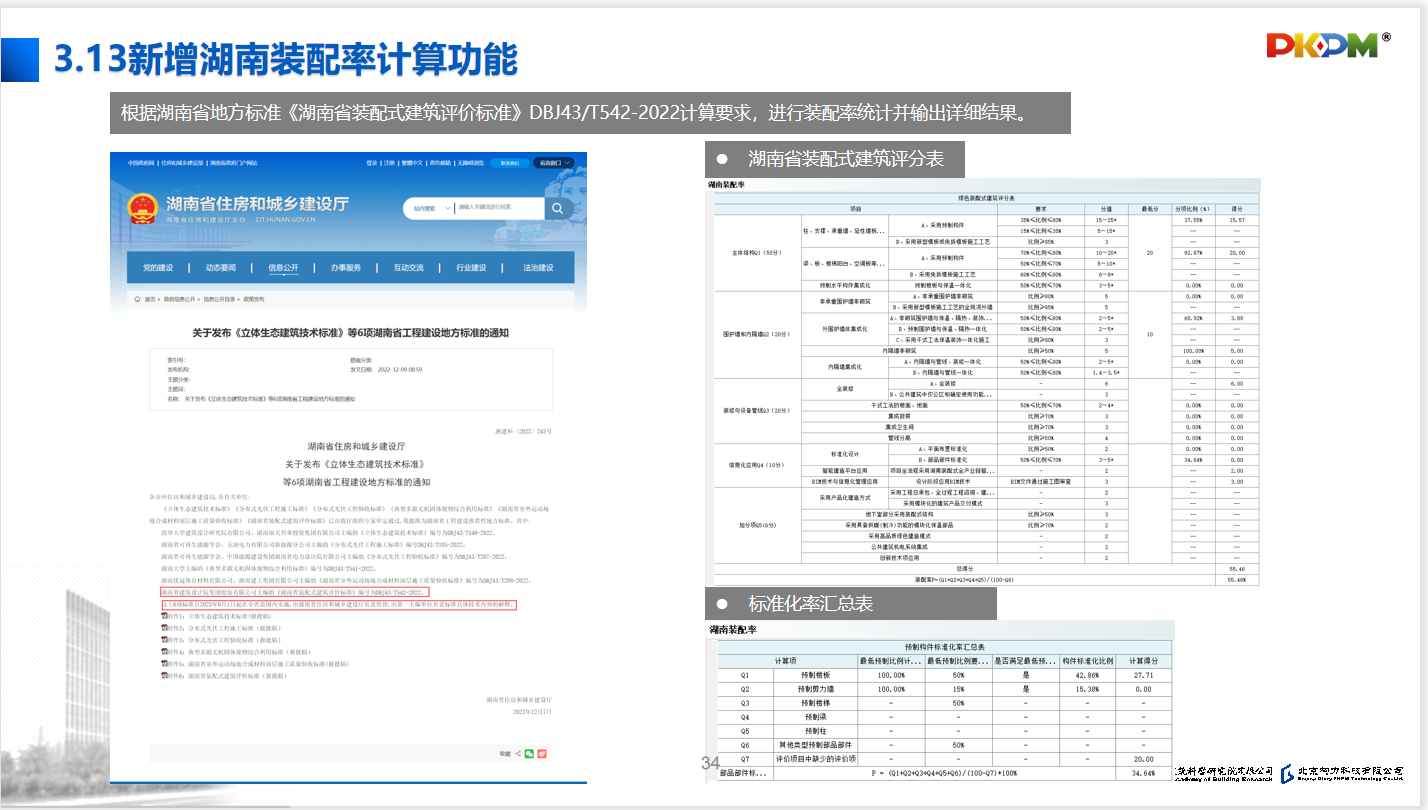Image resolution: width=1428 pixels, height=810 pixels.
Task: Click the slide page number 34
Action: click(x=710, y=764)
